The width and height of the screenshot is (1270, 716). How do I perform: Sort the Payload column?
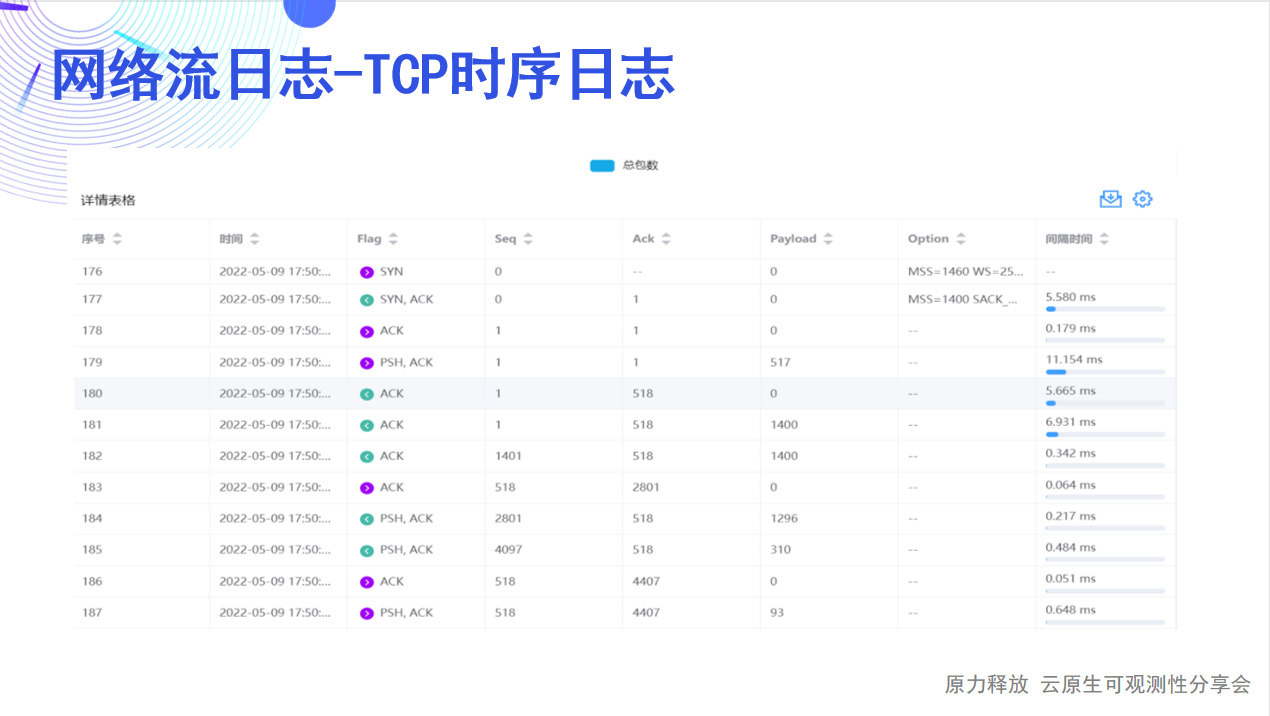[828, 239]
